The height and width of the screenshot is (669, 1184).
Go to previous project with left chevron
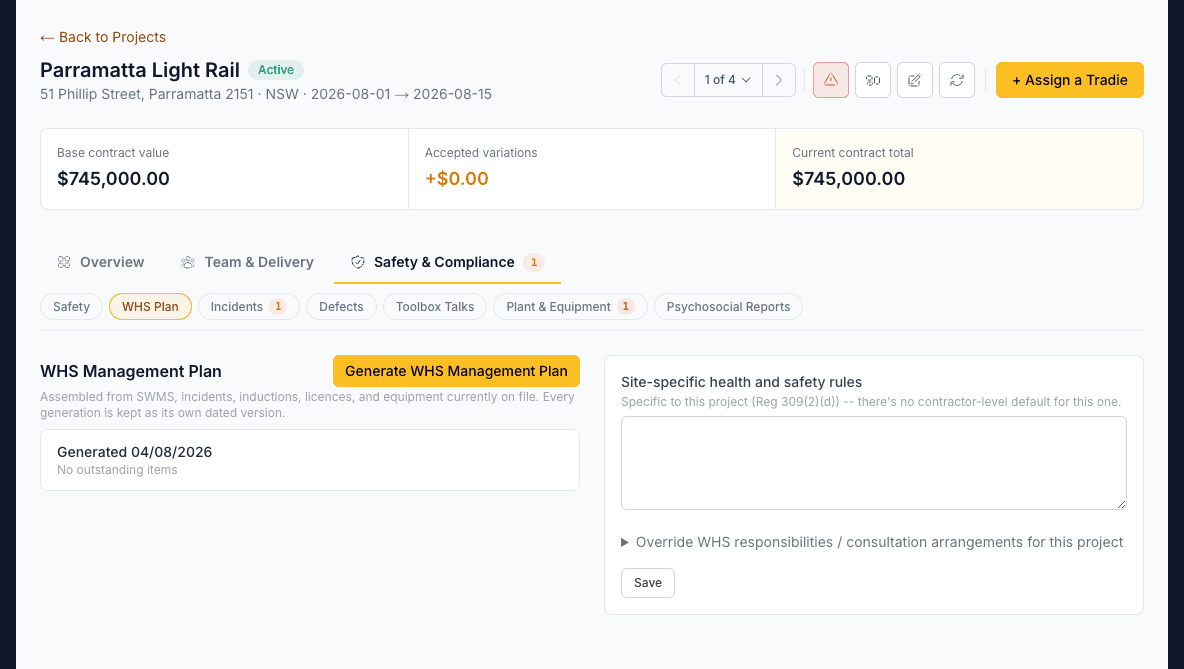pyautogui.click(x=678, y=80)
